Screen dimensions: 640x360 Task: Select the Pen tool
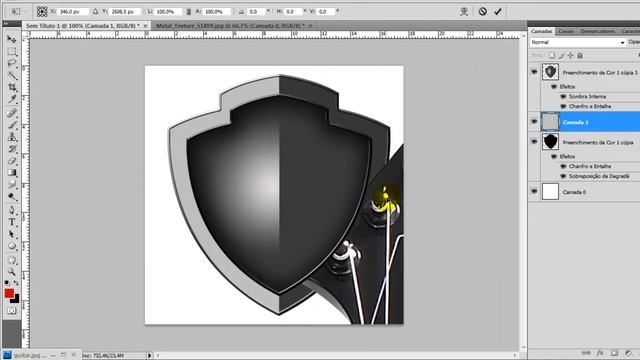click(x=12, y=210)
